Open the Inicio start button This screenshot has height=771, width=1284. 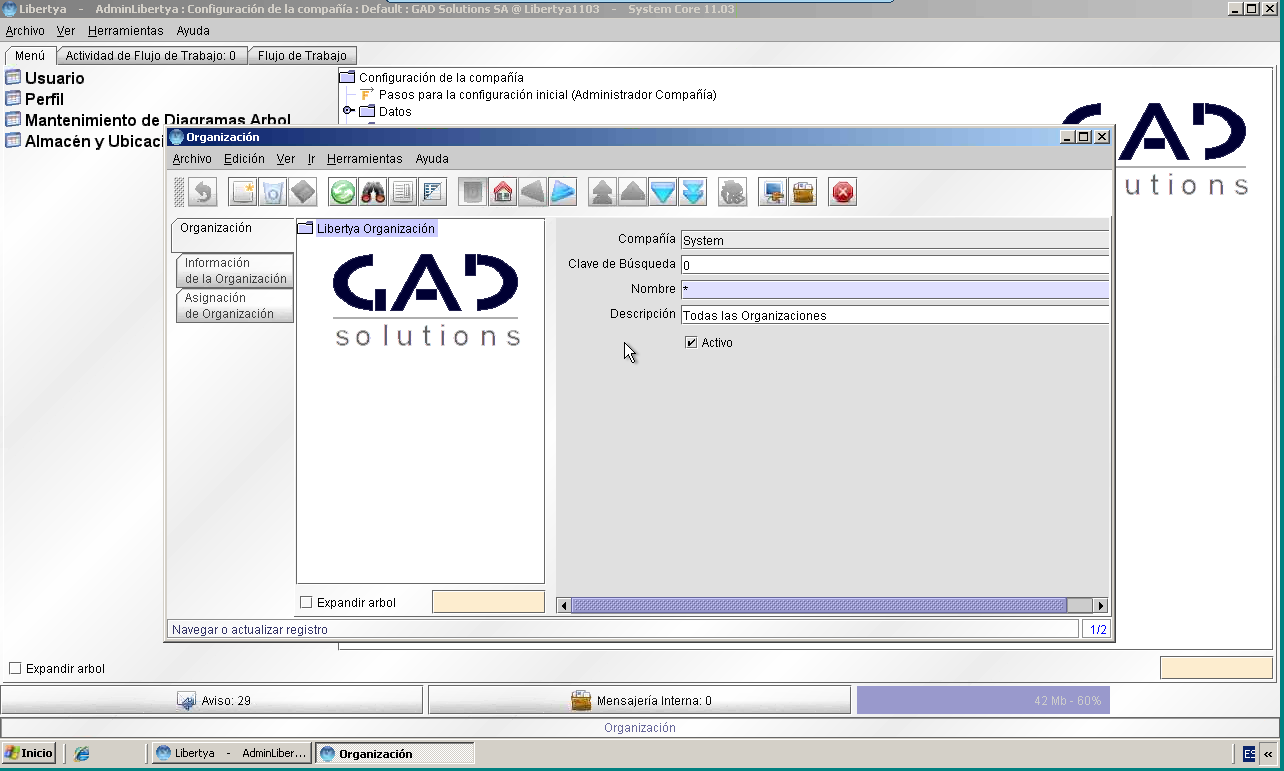pos(29,754)
